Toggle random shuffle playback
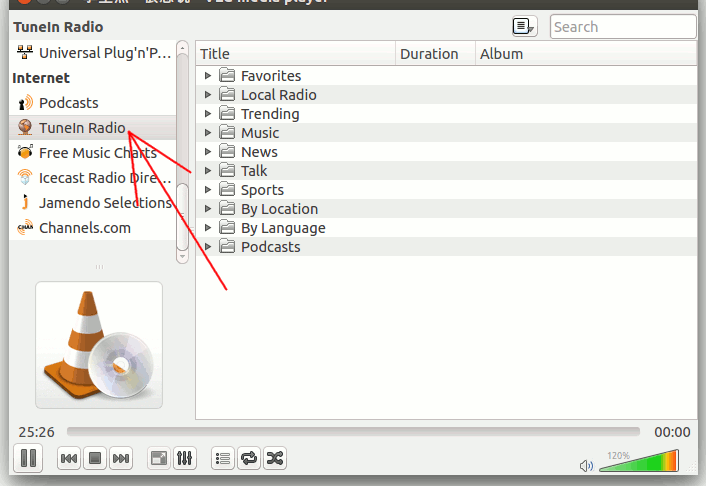This screenshot has width=706, height=486. click(275, 459)
